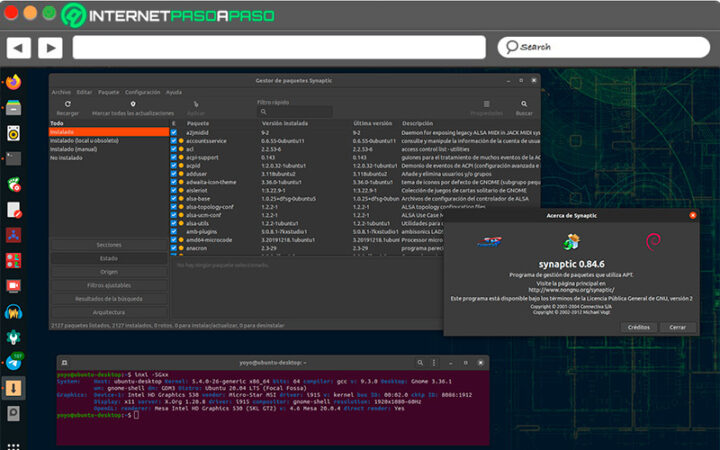The height and width of the screenshot is (450, 720).
Task: Open Propiedades from the Synaptic toolbar
Action: click(x=486, y=104)
